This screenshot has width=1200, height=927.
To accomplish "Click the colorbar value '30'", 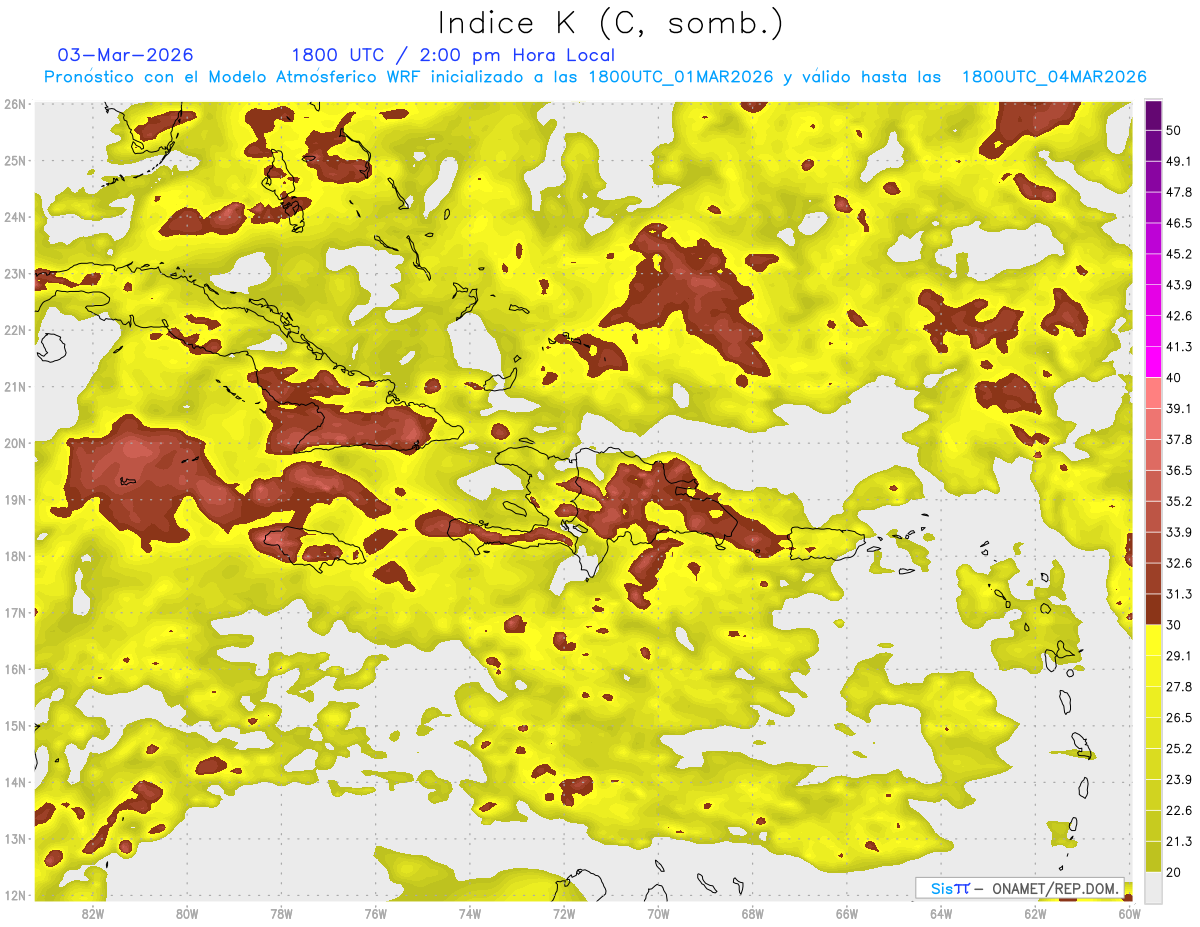I will pyautogui.click(x=1174, y=625).
